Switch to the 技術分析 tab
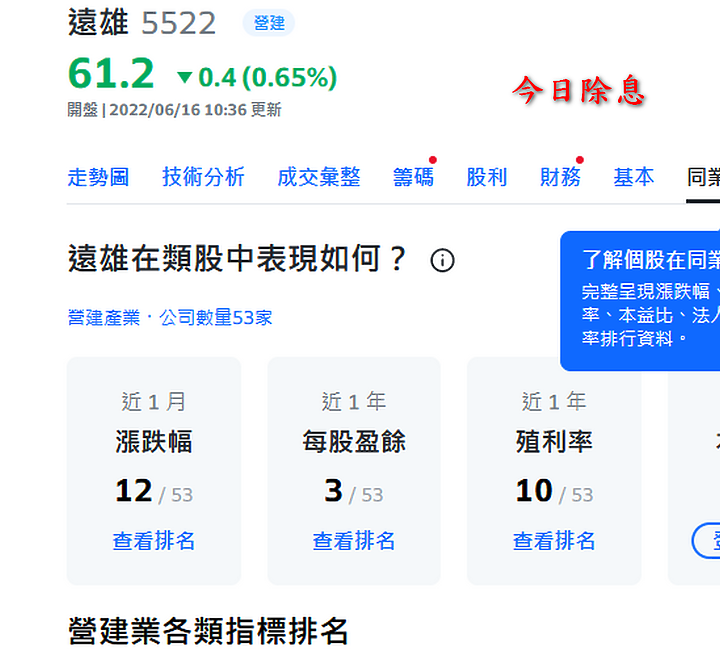Screen dimensions: 720x652 coord(203,177)
